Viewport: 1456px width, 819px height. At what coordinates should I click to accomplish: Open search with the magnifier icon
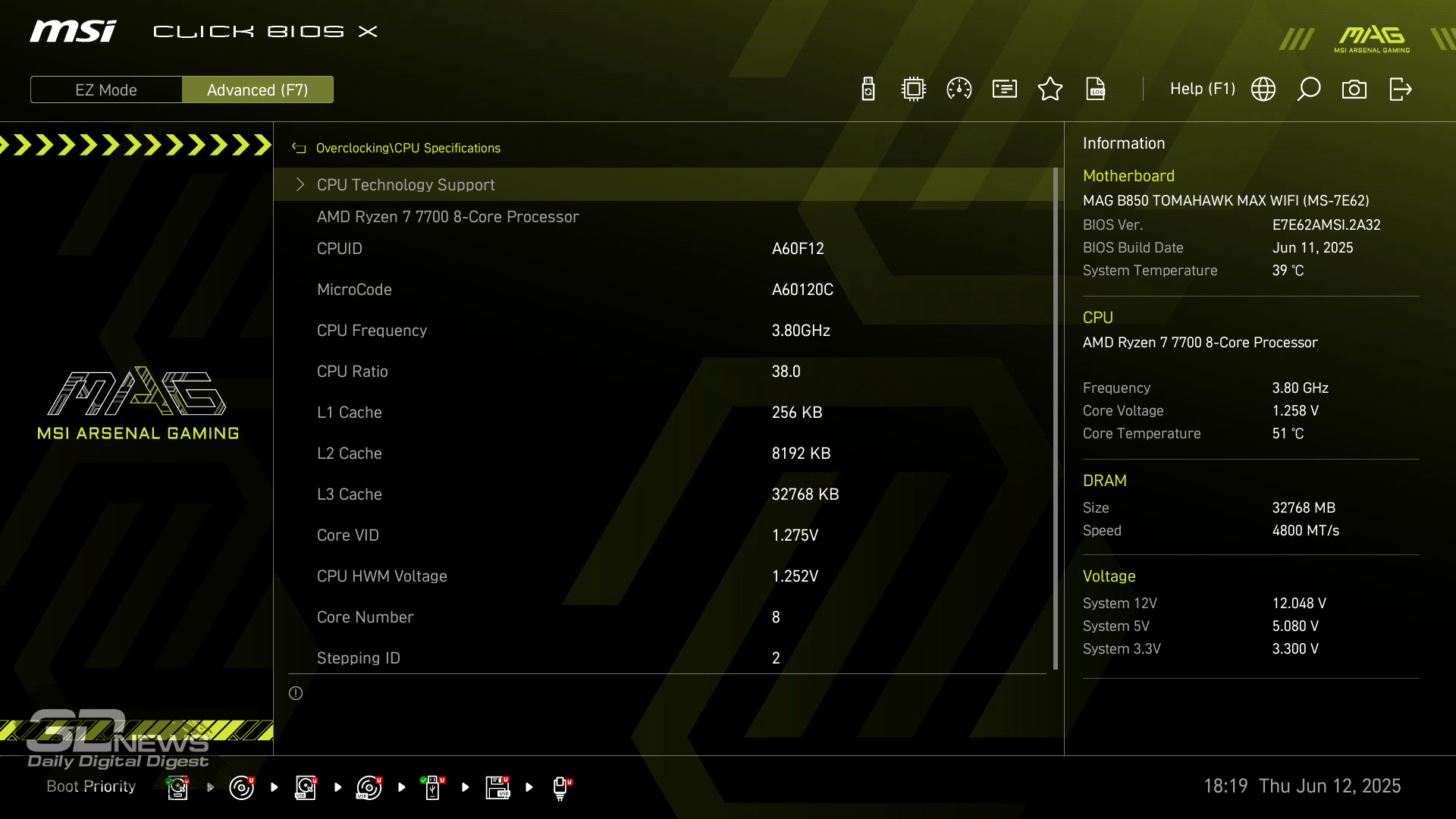1309,89
